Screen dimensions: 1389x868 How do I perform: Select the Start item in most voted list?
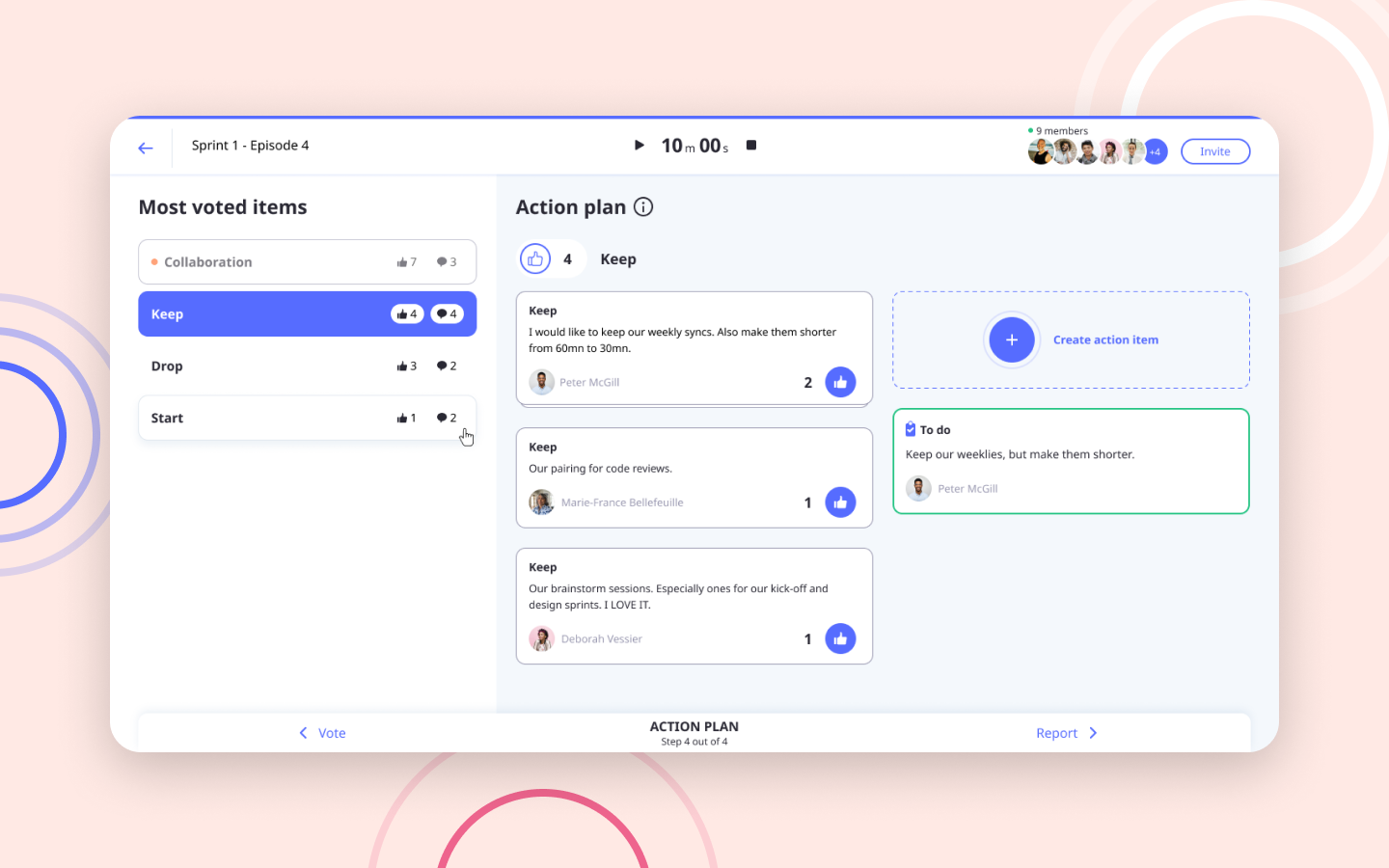click(307, 418)
